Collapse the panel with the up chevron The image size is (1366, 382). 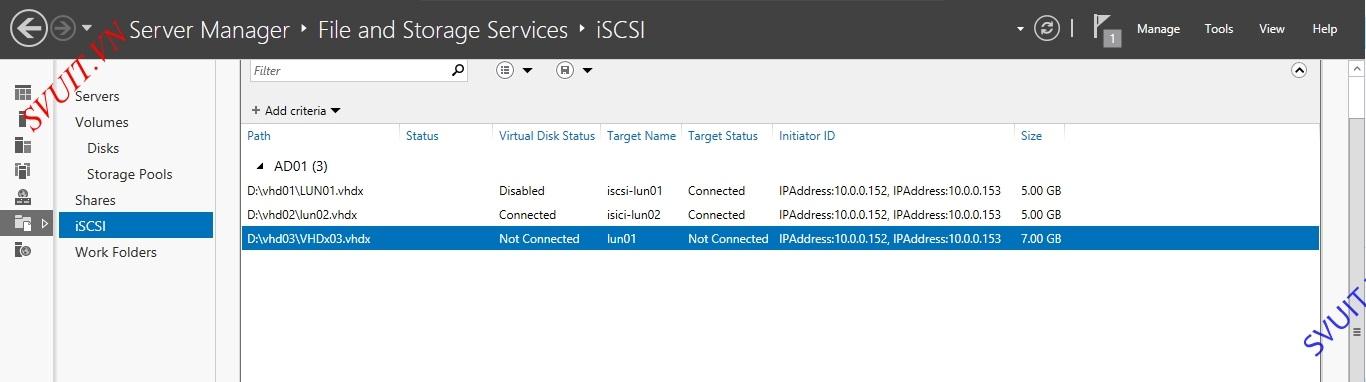[1299, 70]
